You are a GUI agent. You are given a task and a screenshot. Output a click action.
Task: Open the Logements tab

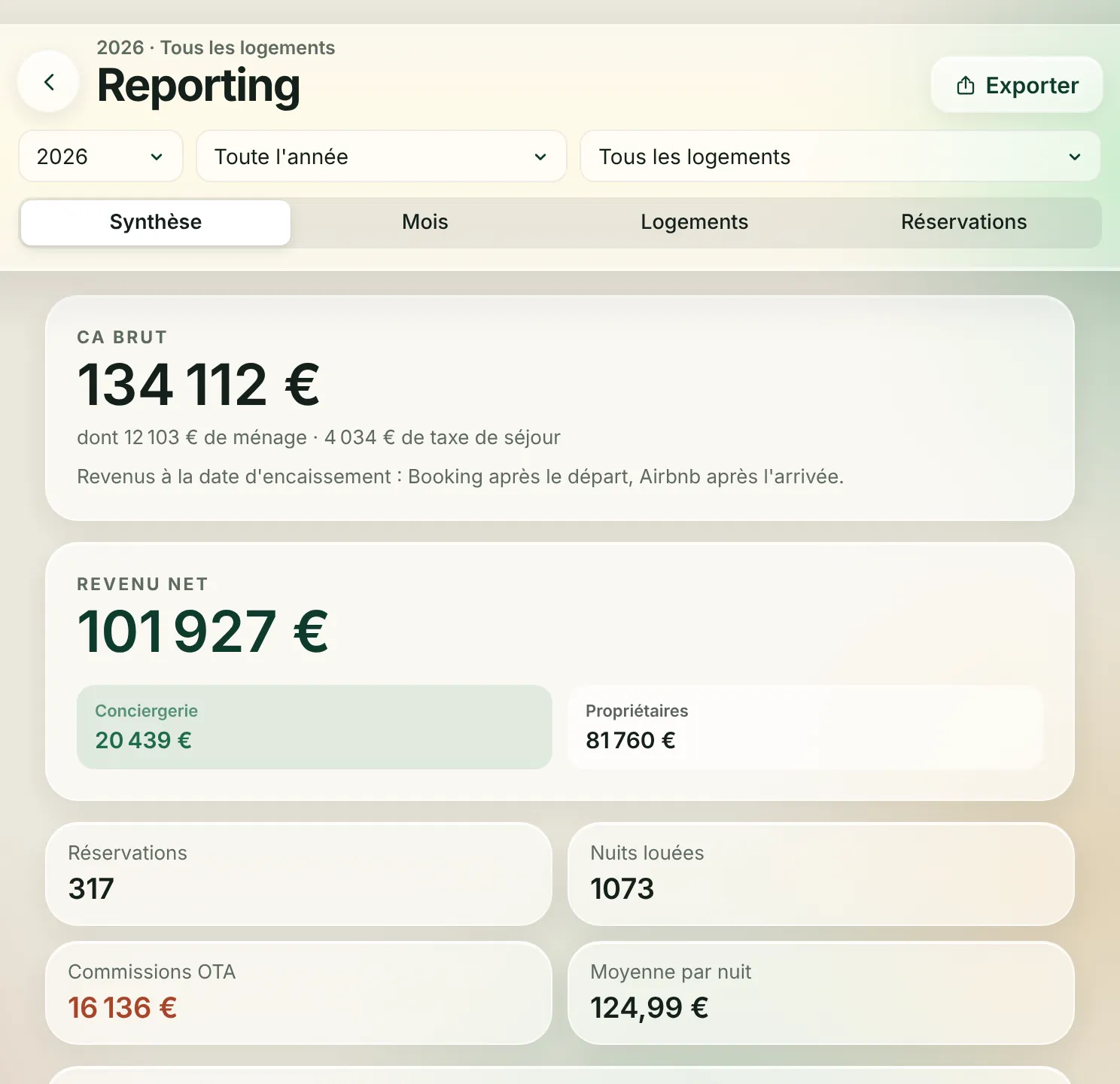tap(695, 222)
